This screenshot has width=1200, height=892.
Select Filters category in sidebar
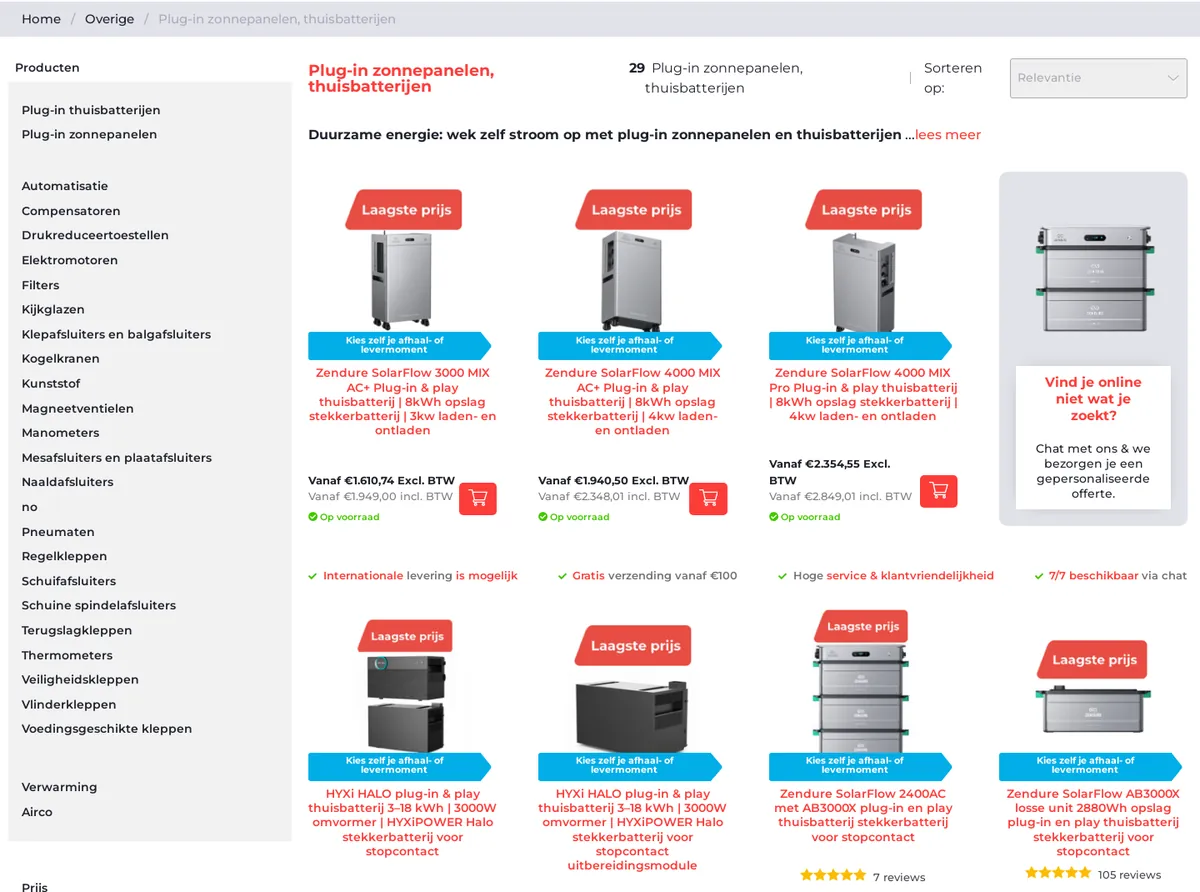(41, 285)
